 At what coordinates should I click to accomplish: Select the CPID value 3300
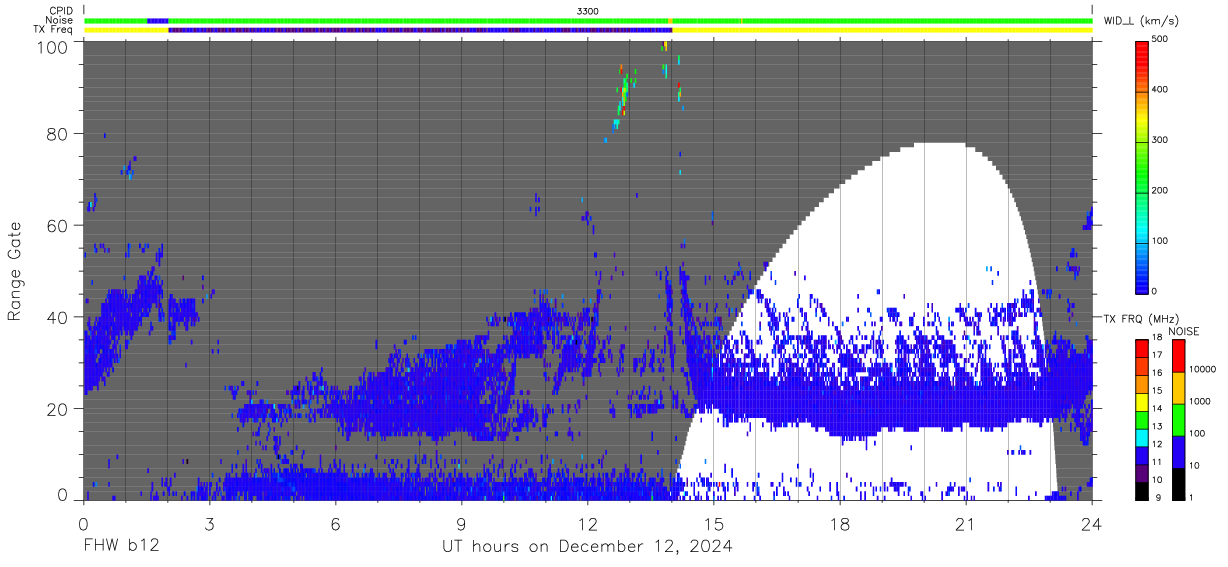click(589, 10)
